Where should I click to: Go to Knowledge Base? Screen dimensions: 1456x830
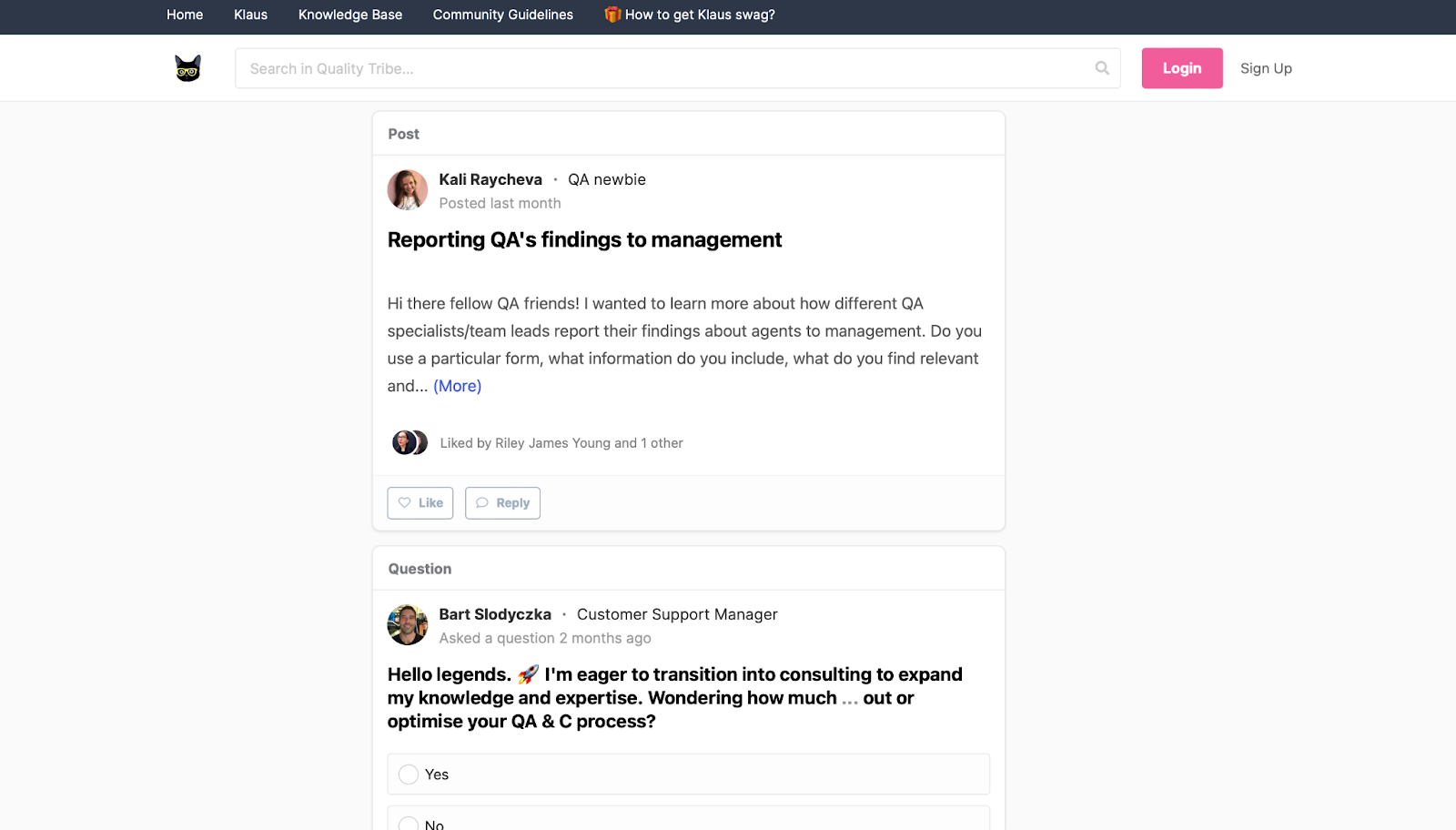click(350, 15)
